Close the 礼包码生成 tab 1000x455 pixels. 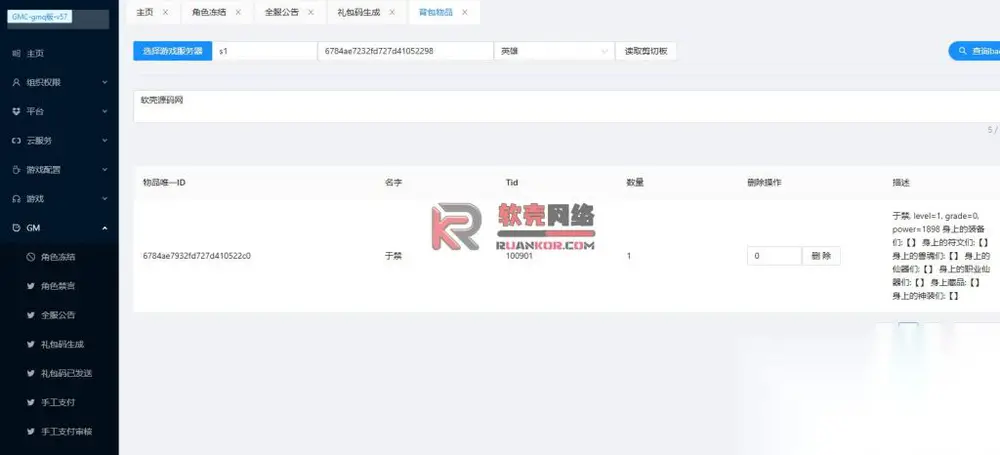pyautogui.click(x=392, y=12)
